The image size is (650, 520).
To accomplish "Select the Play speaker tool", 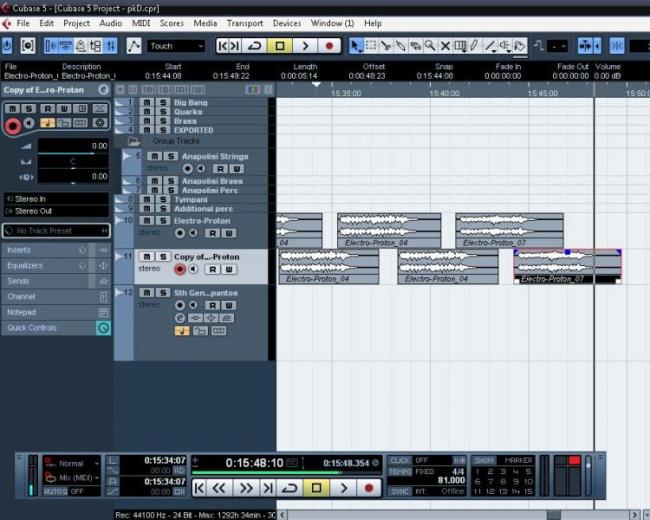I will [505, 46].
